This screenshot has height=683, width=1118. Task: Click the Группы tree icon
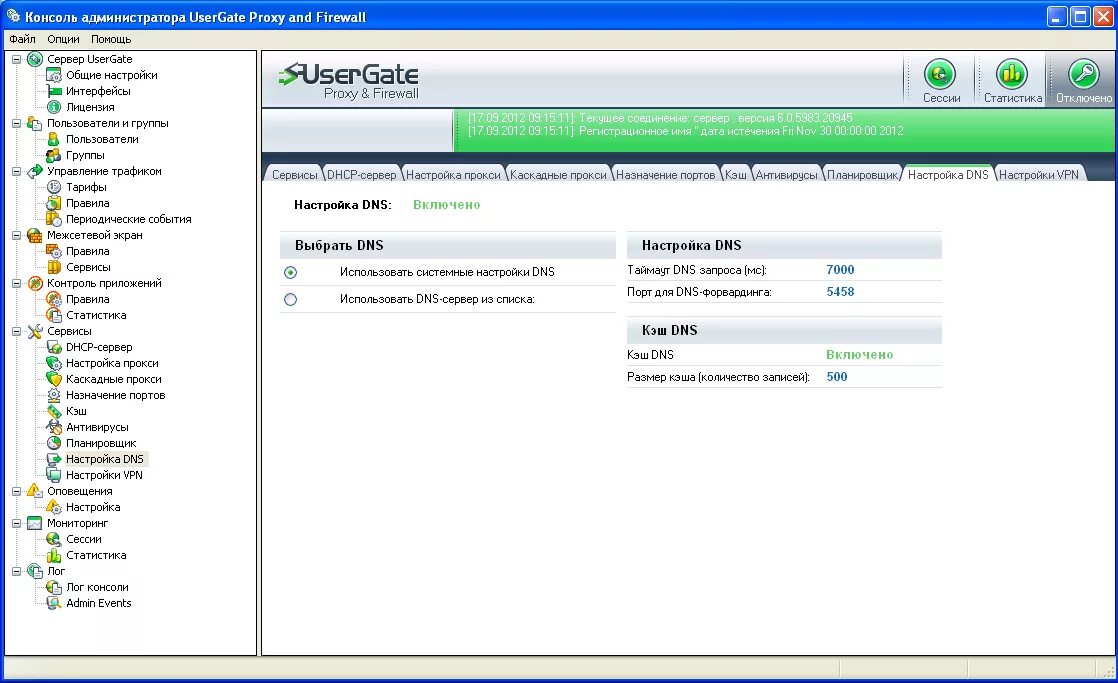[x=53, y=155]
